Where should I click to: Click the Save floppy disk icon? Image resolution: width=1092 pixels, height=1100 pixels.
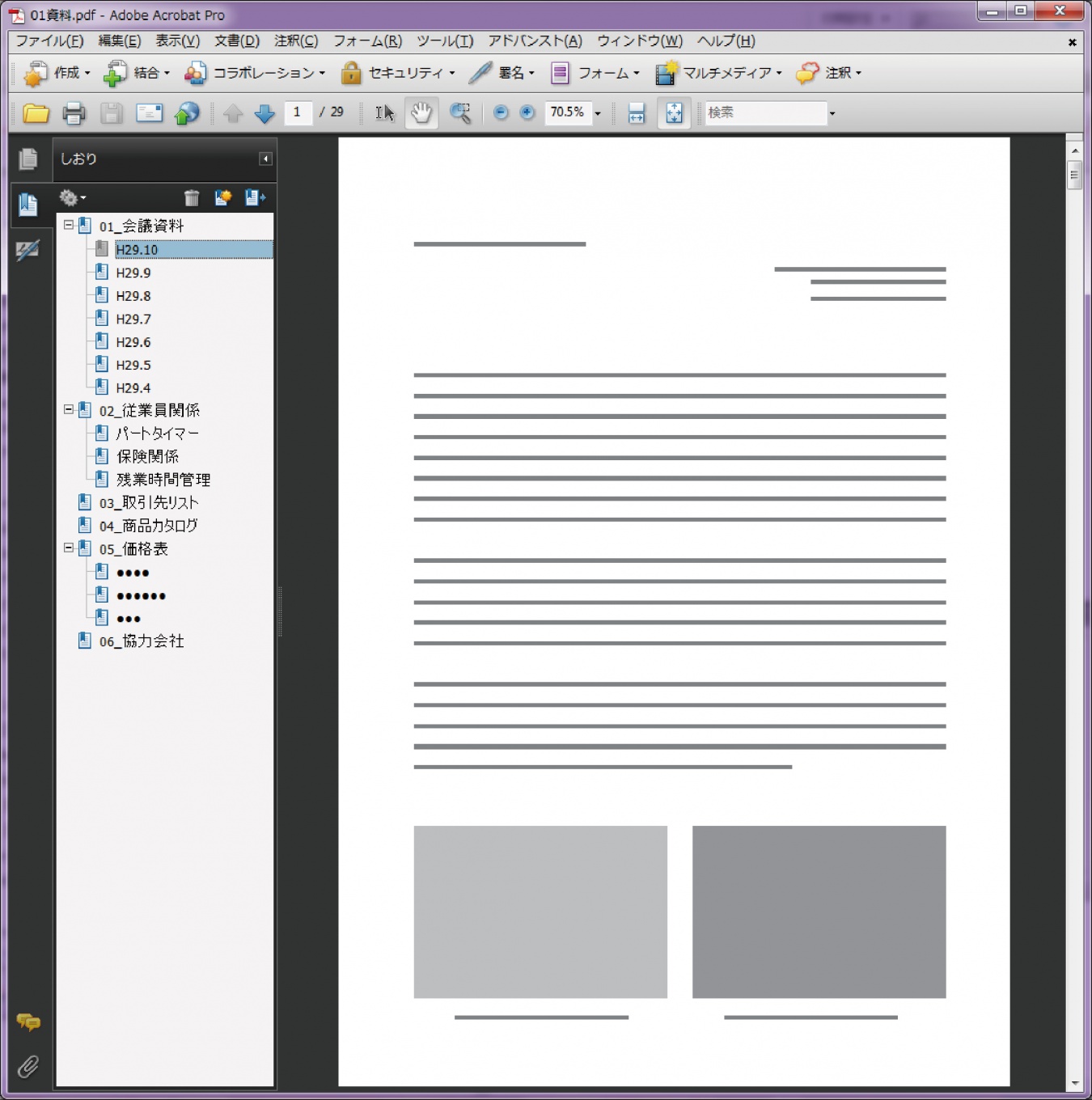(x=112, y=113)
